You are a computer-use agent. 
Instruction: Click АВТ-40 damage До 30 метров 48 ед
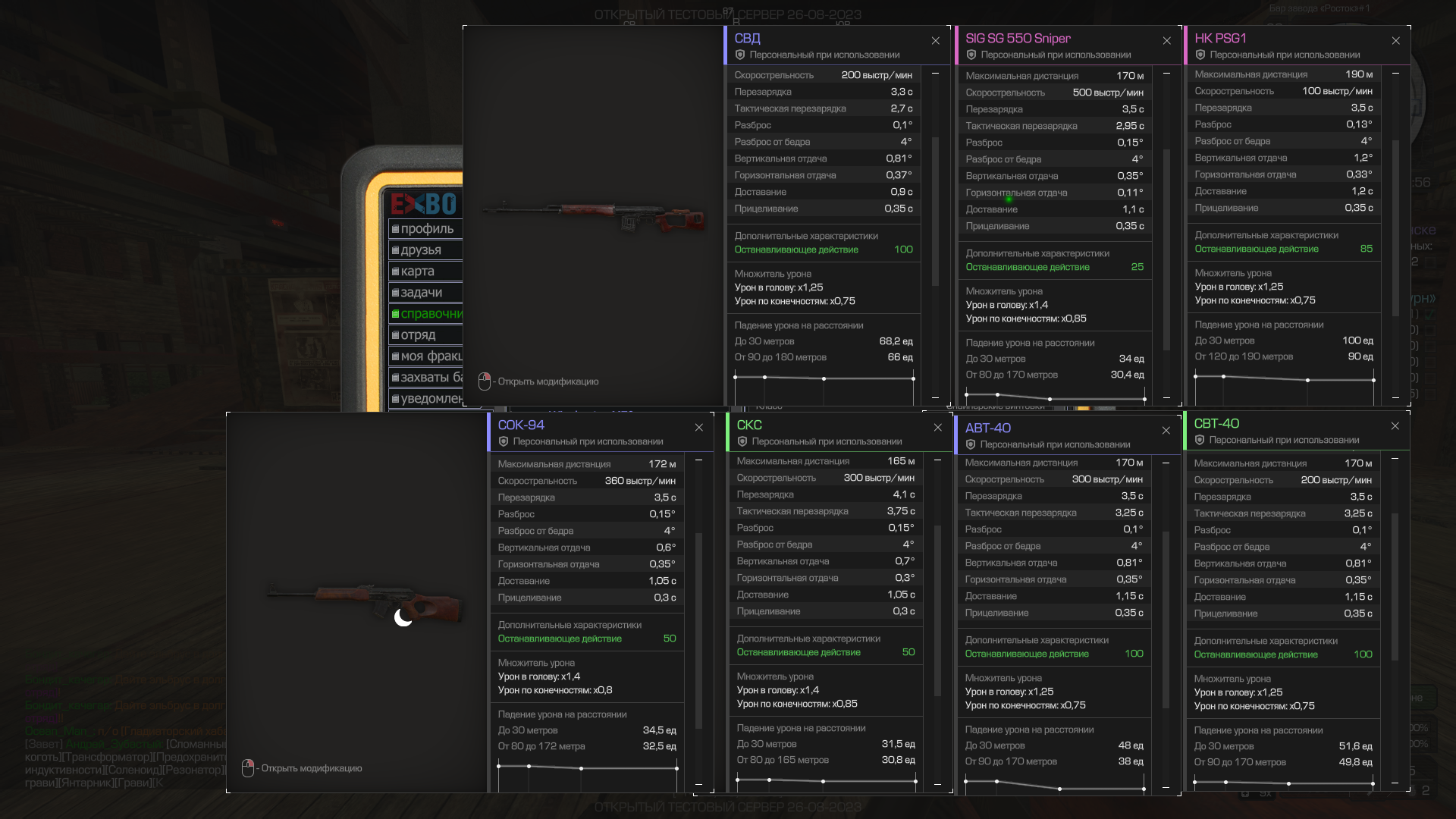(x=1053, y=745)
